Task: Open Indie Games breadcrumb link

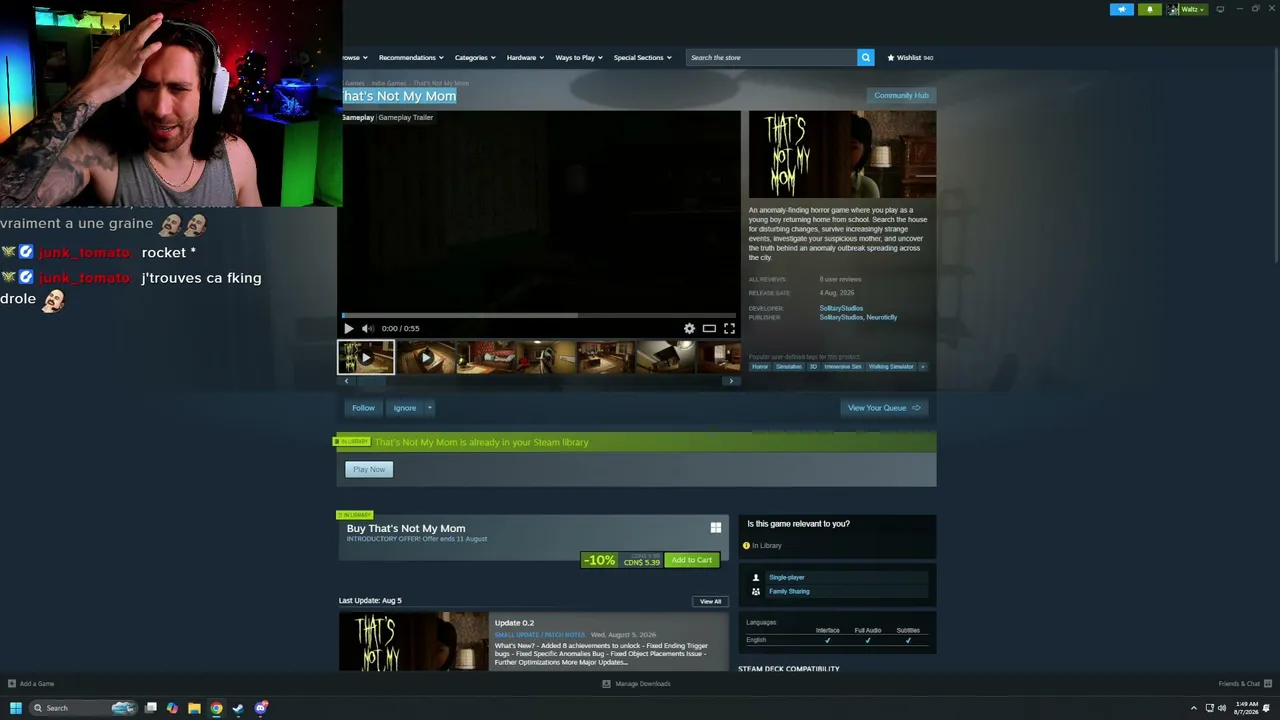Action: (389, 83)
